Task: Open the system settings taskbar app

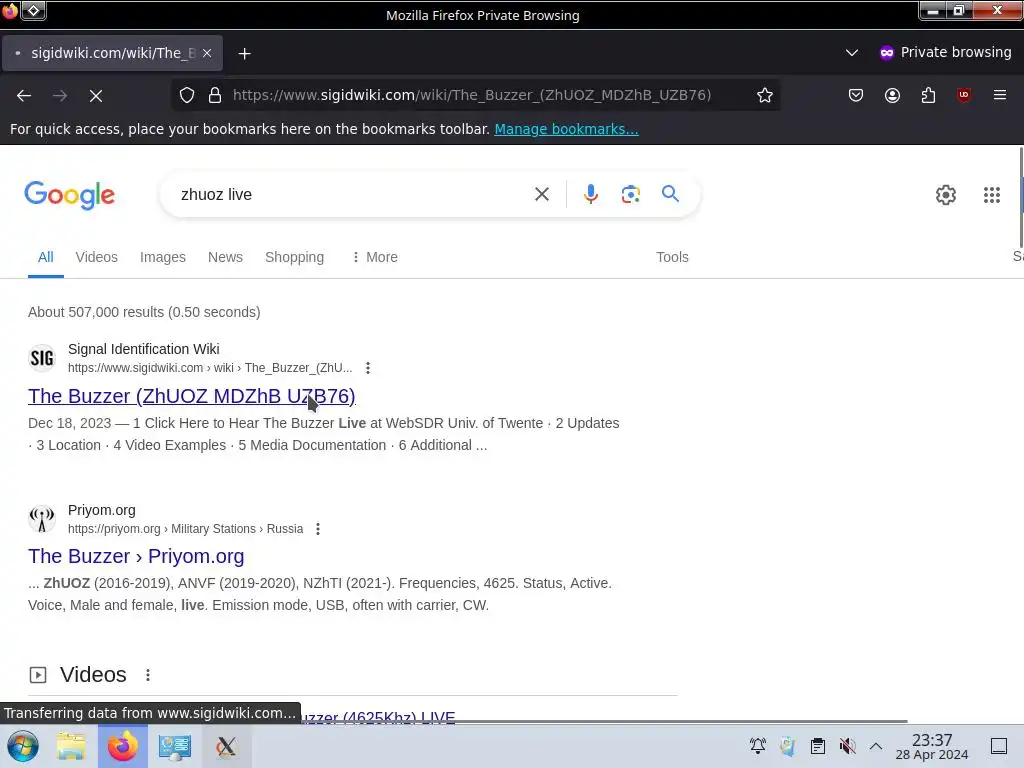Action: pyautogui.click(x=174, y=746)
